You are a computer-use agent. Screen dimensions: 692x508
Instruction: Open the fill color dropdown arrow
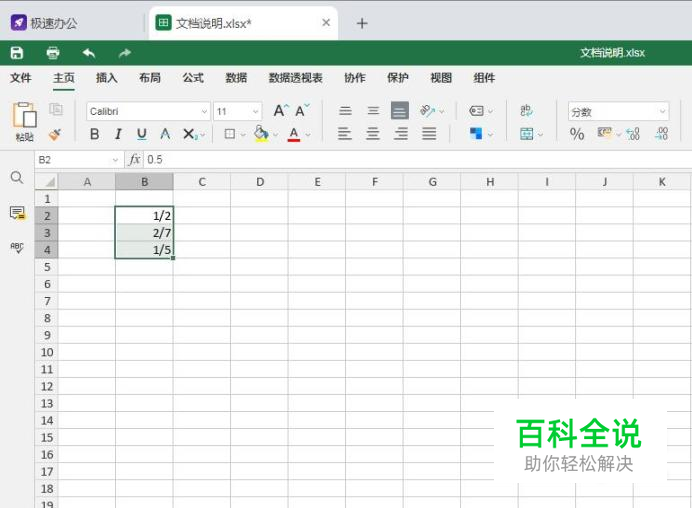pyautogui.click(x=275, y=135)
